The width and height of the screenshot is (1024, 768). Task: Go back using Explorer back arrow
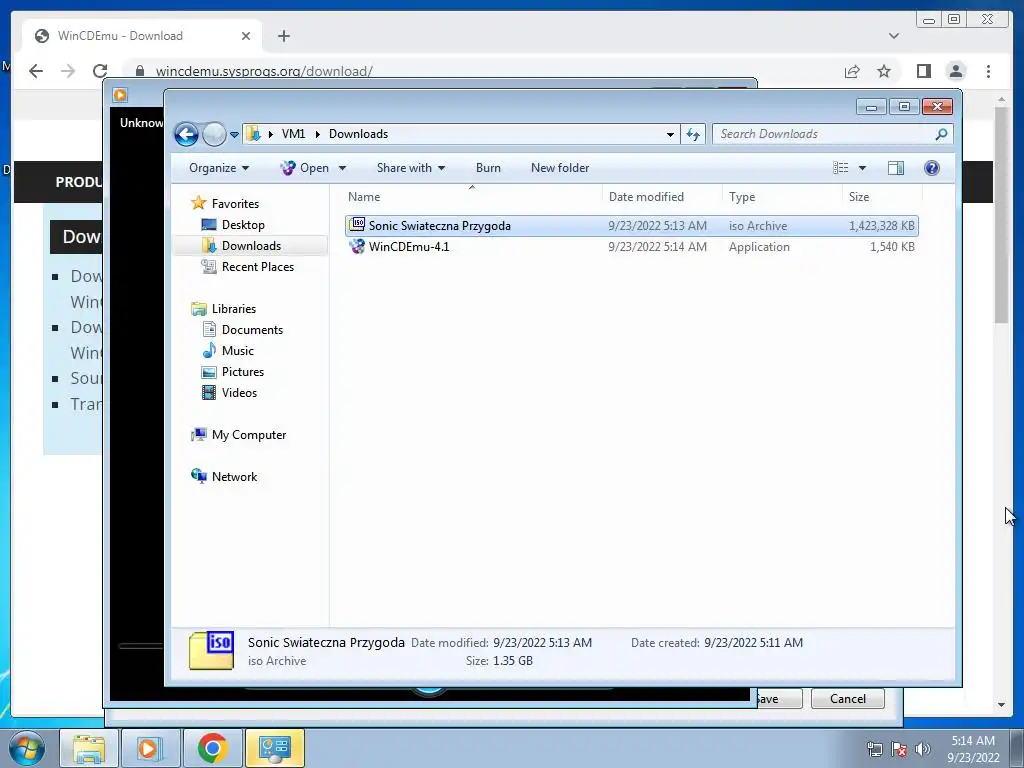click(186, 135)
